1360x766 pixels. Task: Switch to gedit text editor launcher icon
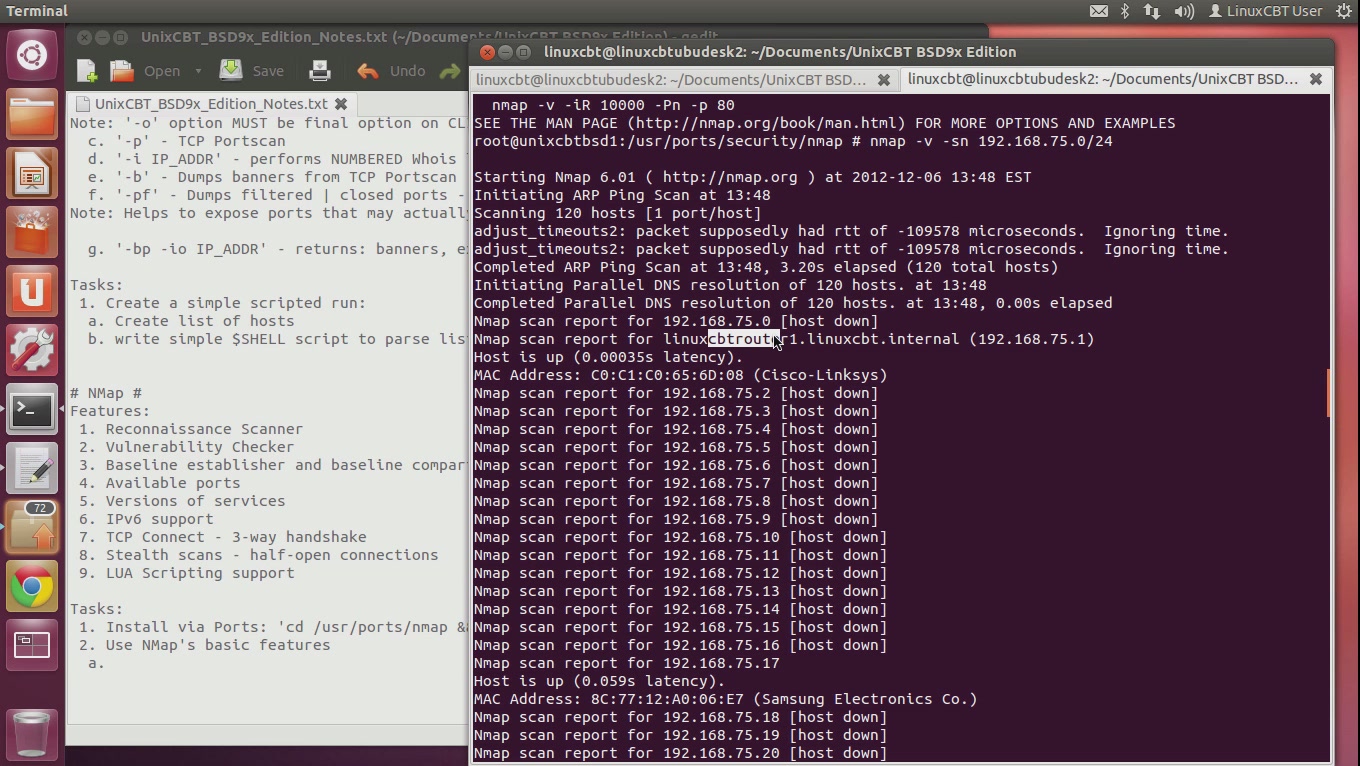click(x=32, y=468)
